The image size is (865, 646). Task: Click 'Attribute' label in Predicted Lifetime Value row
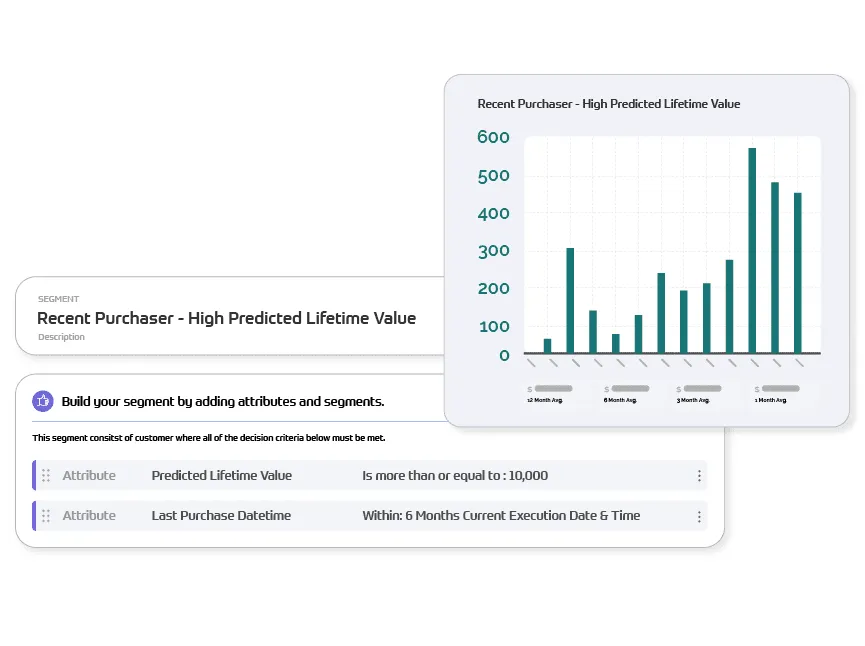[x=89, y=476]
